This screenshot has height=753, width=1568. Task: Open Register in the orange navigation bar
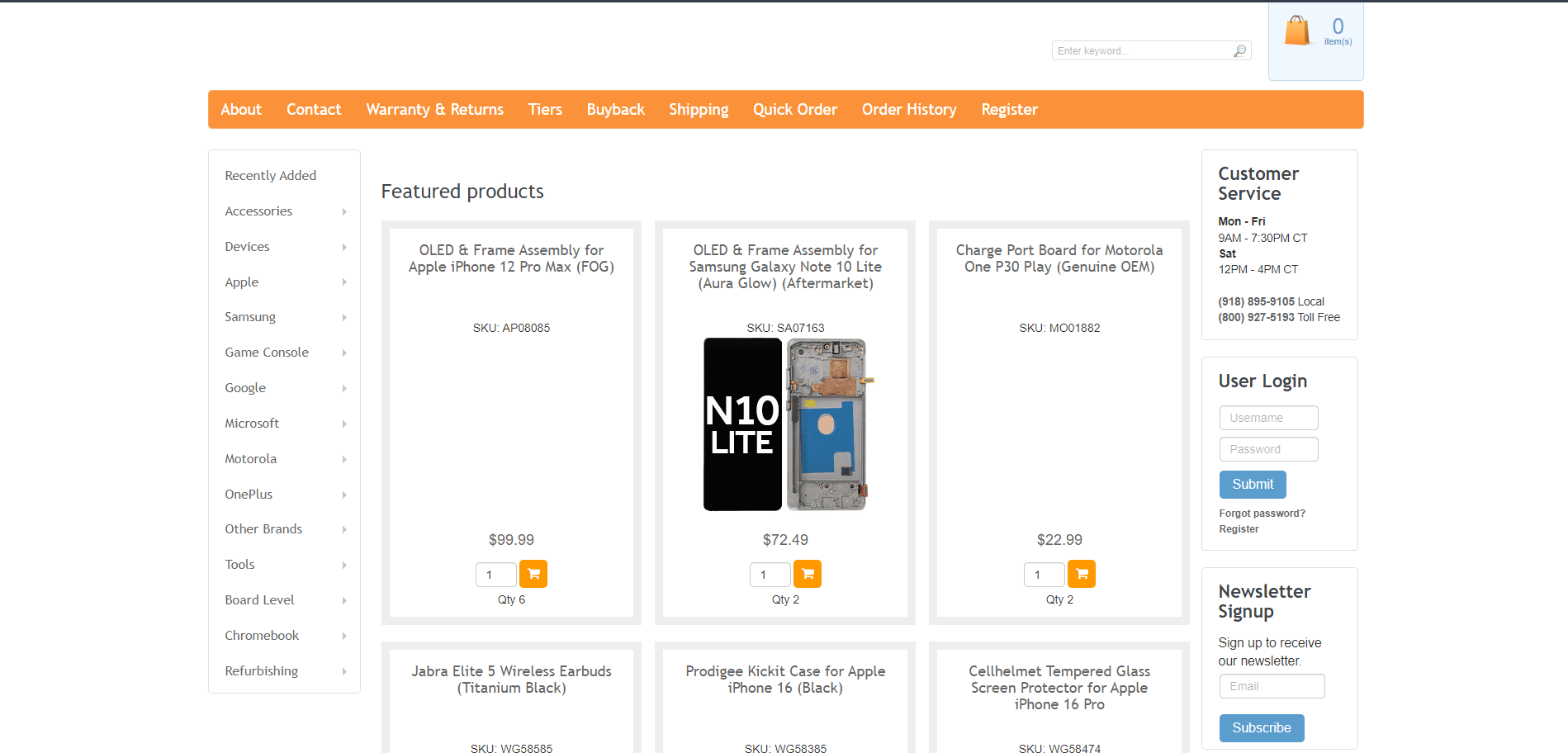(1009, 110)
